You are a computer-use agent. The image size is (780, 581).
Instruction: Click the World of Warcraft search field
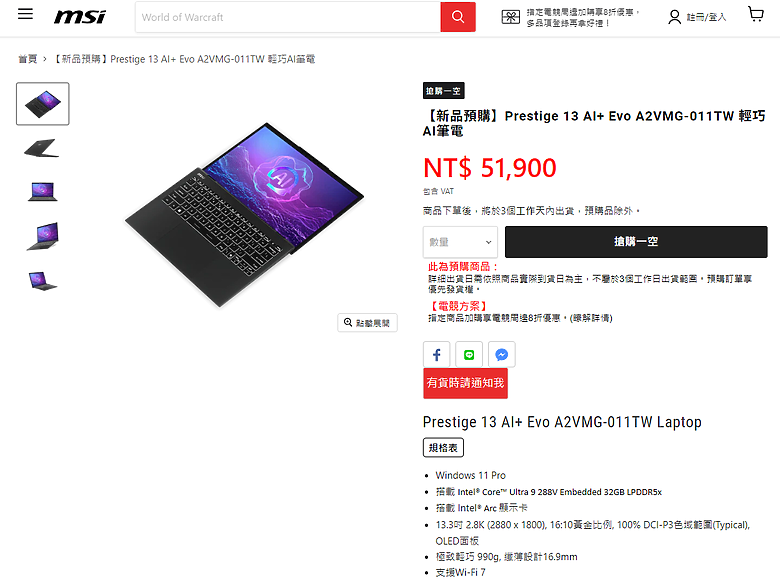pos(288,17)
